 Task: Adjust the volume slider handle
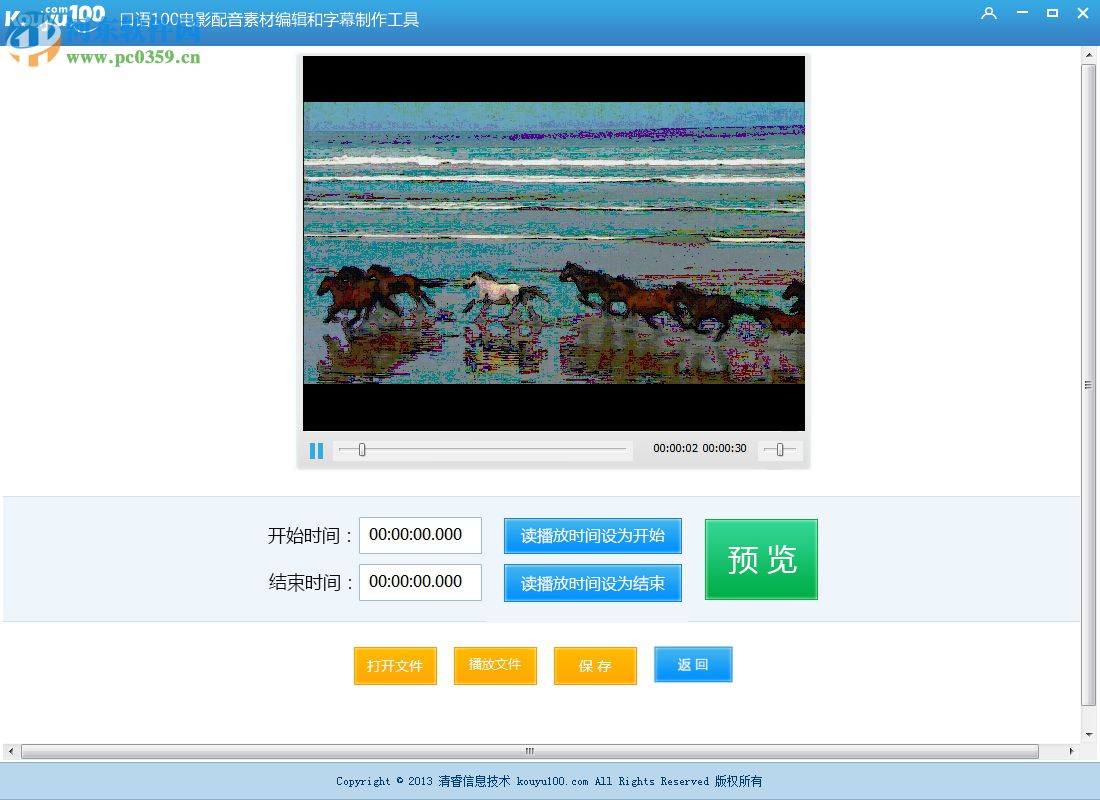click(x=779, y=450)
